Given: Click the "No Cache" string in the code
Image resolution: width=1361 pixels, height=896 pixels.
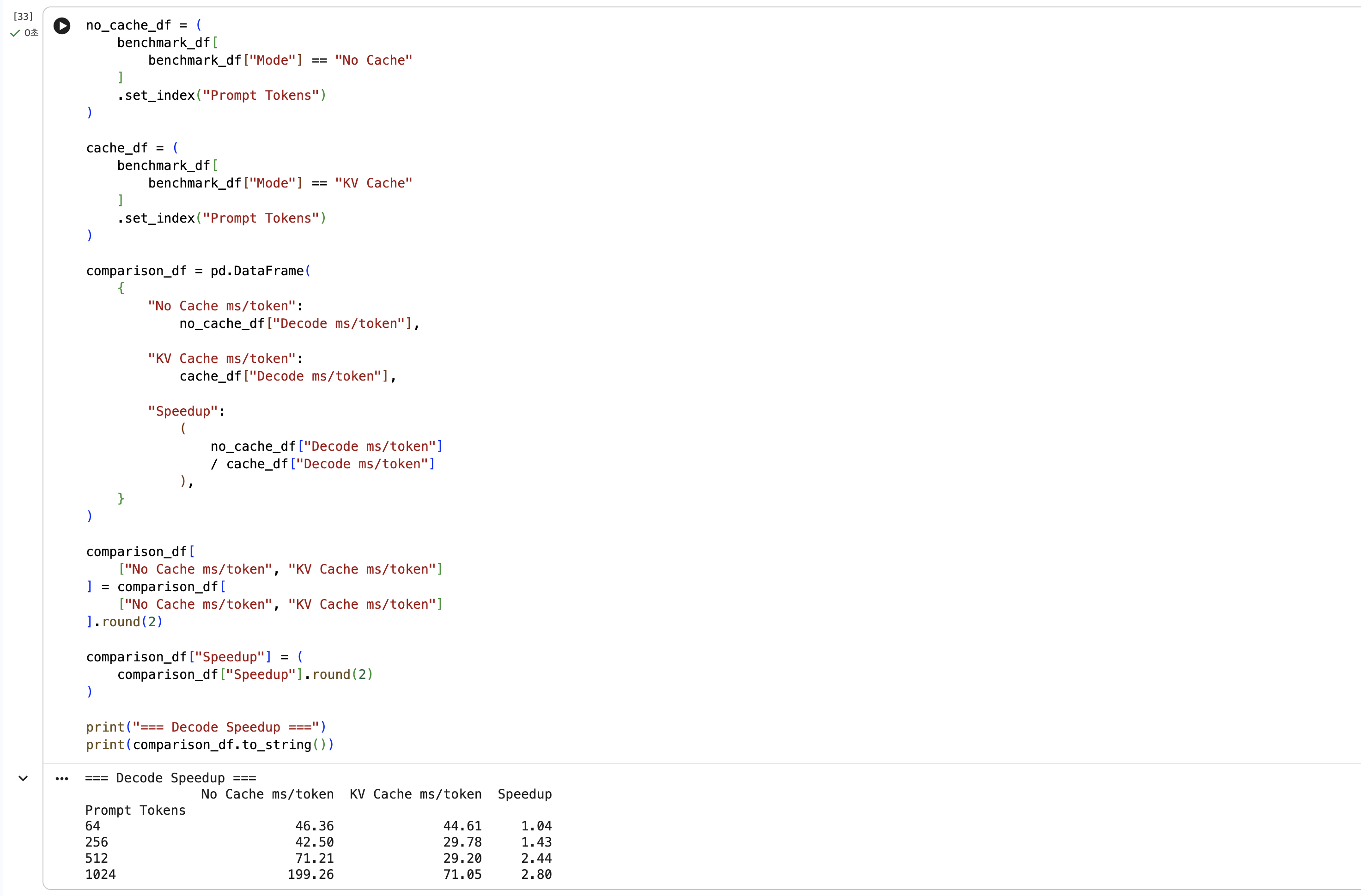Looking at the screenshot, I should (373, 60).
